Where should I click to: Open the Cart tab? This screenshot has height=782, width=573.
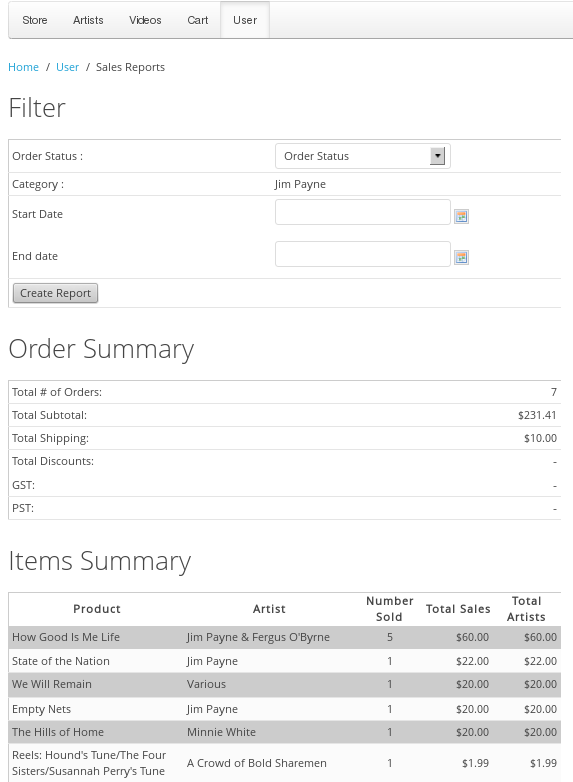click(x=197, y=20)
